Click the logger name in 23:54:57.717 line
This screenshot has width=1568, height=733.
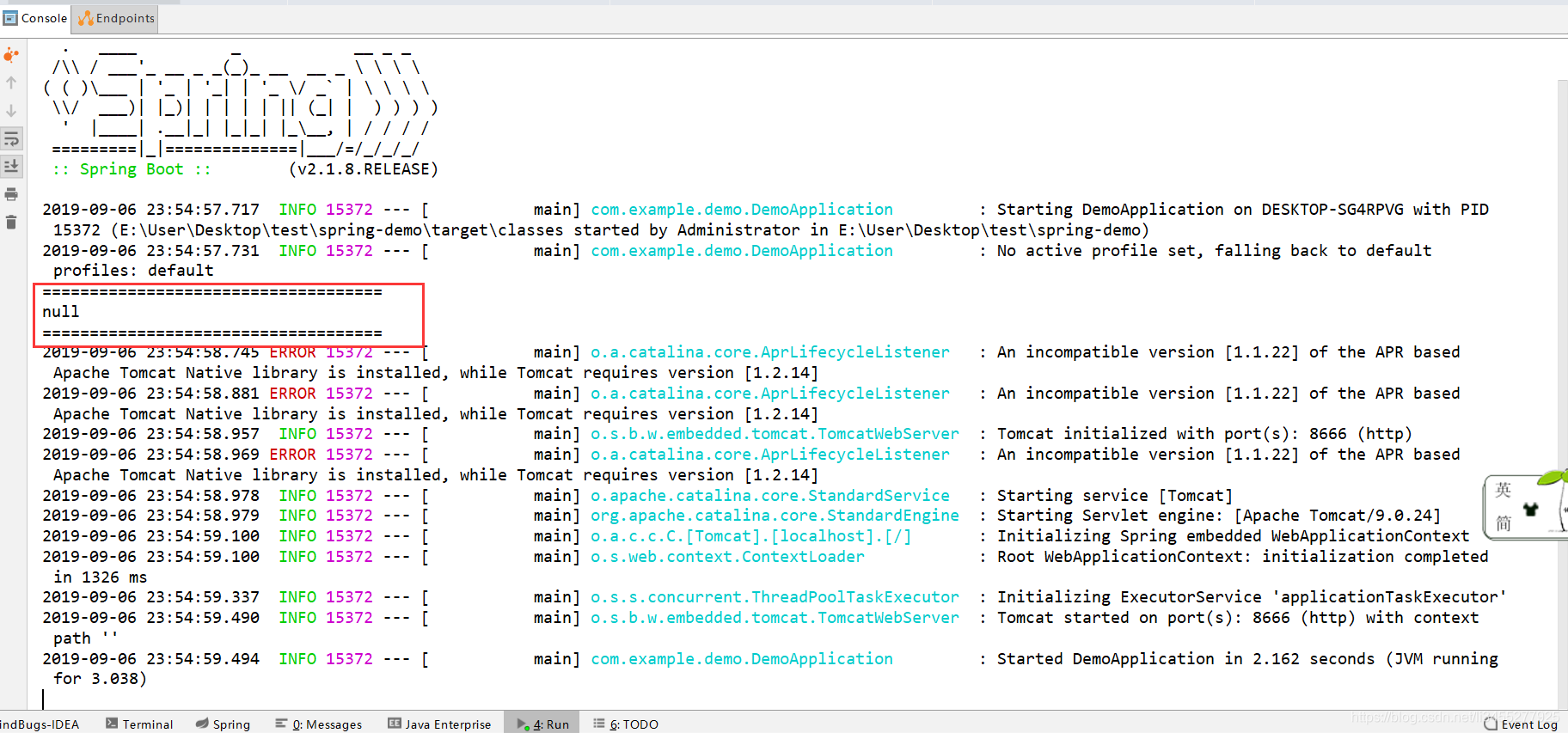tap(742, 210)
